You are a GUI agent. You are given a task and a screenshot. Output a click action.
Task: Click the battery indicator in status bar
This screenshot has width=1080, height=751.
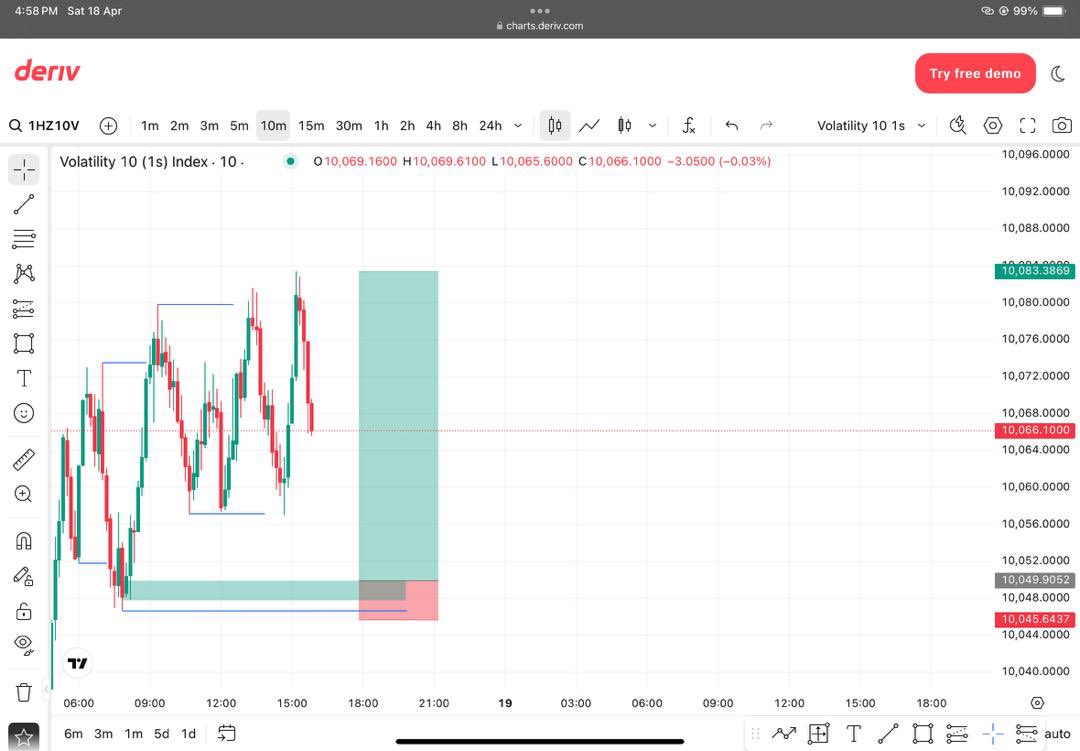(1055, 11)
